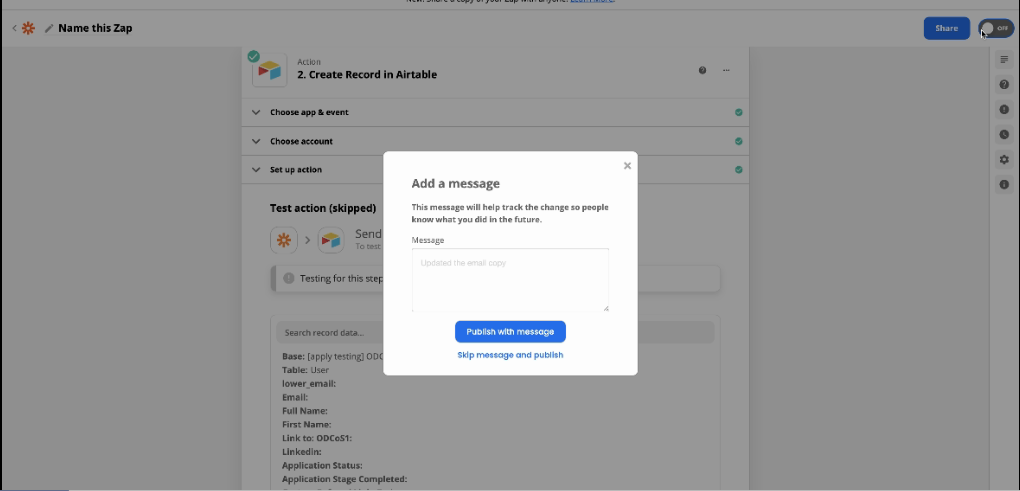Image resolution: width=1020 pixels, height=491 pixels.
Task: Select the 'Link to: ODCoS1:' record line
Action: click(317, 438)
